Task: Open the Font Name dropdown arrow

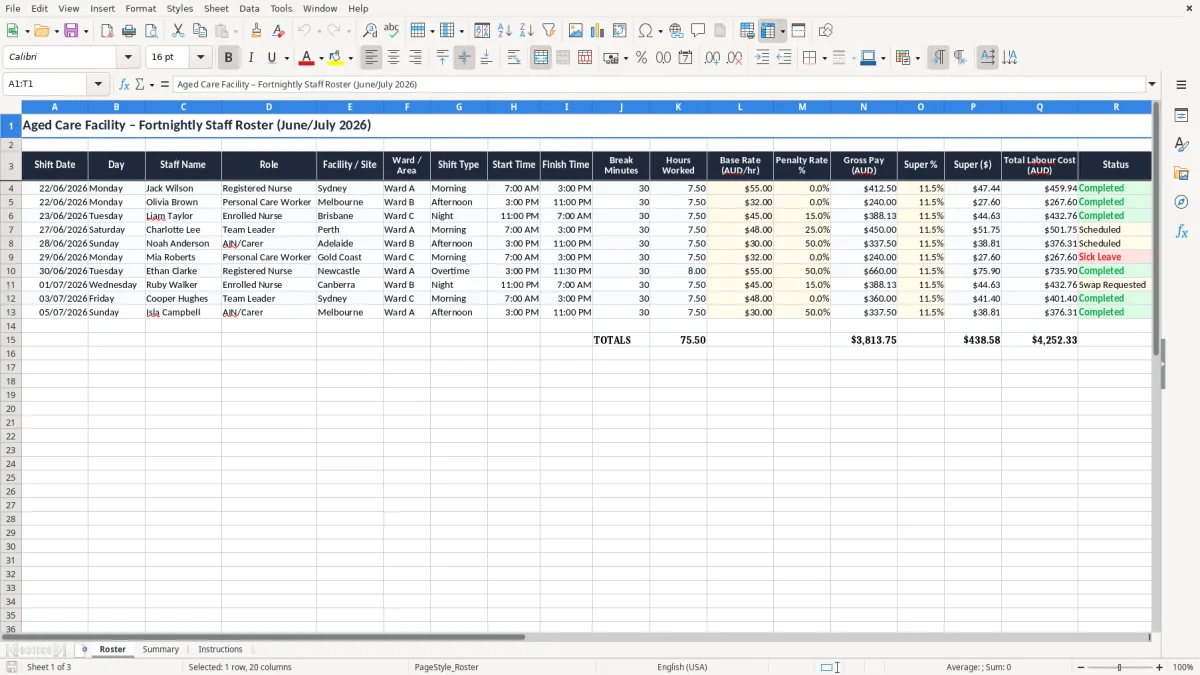Action: 128,57
